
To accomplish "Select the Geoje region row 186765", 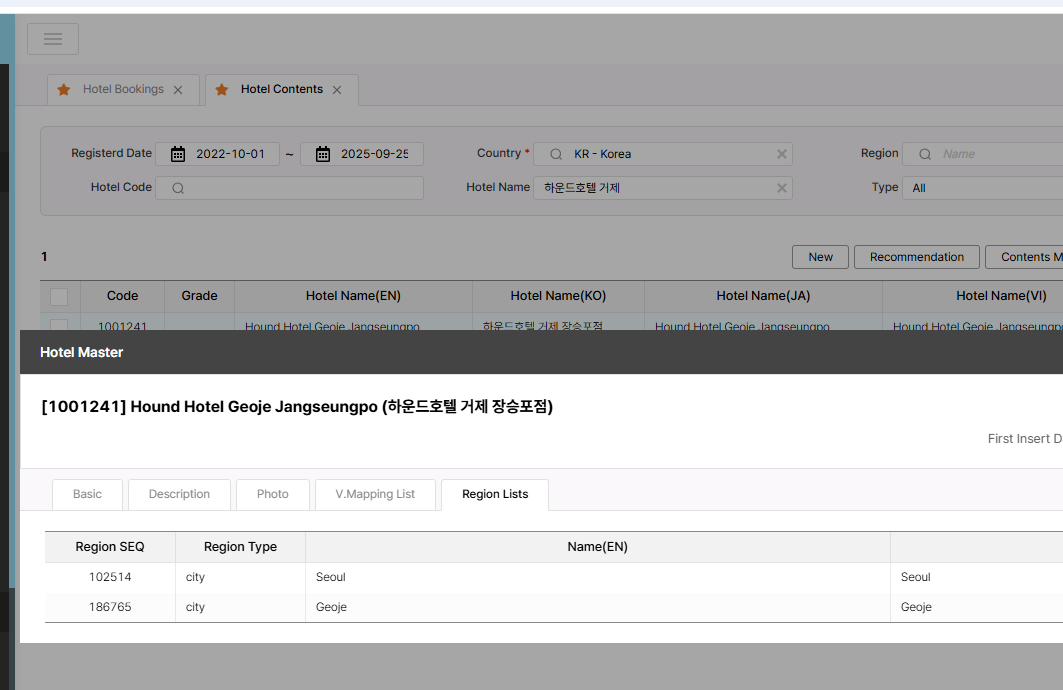I will (110, 607).
